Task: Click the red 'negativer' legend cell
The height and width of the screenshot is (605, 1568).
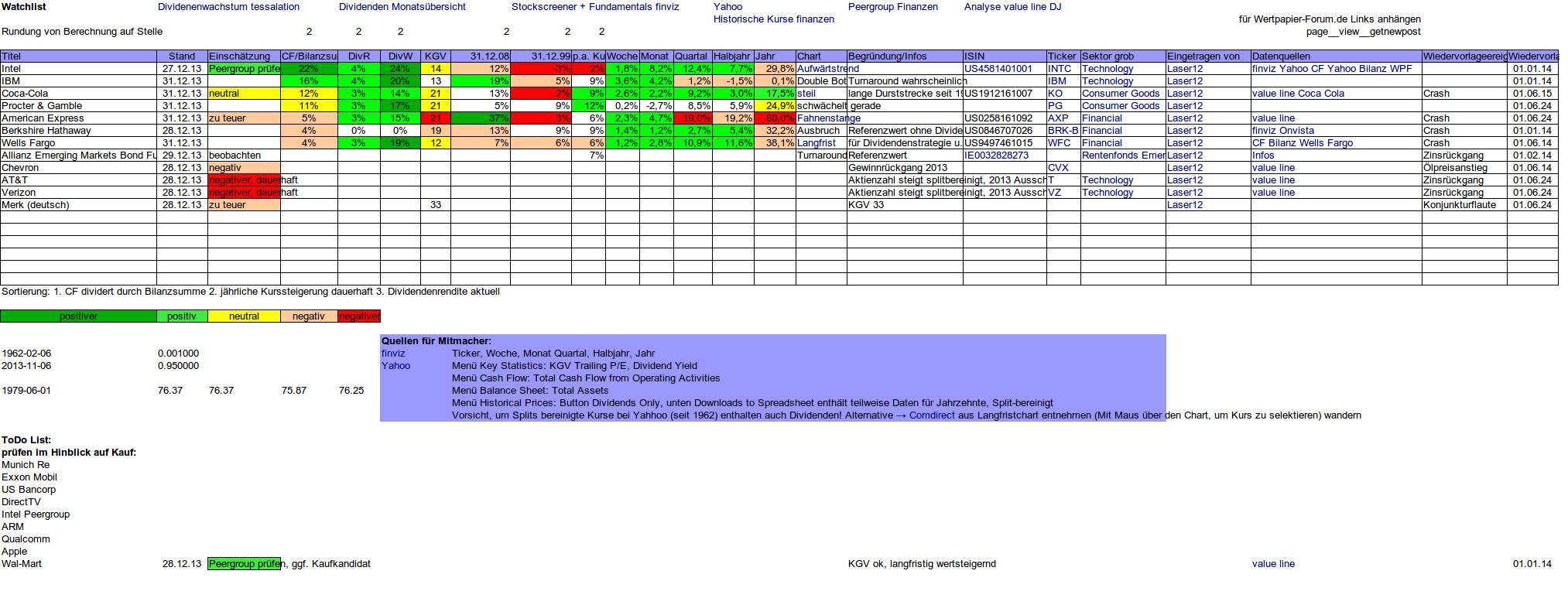Action: point(359,316)
